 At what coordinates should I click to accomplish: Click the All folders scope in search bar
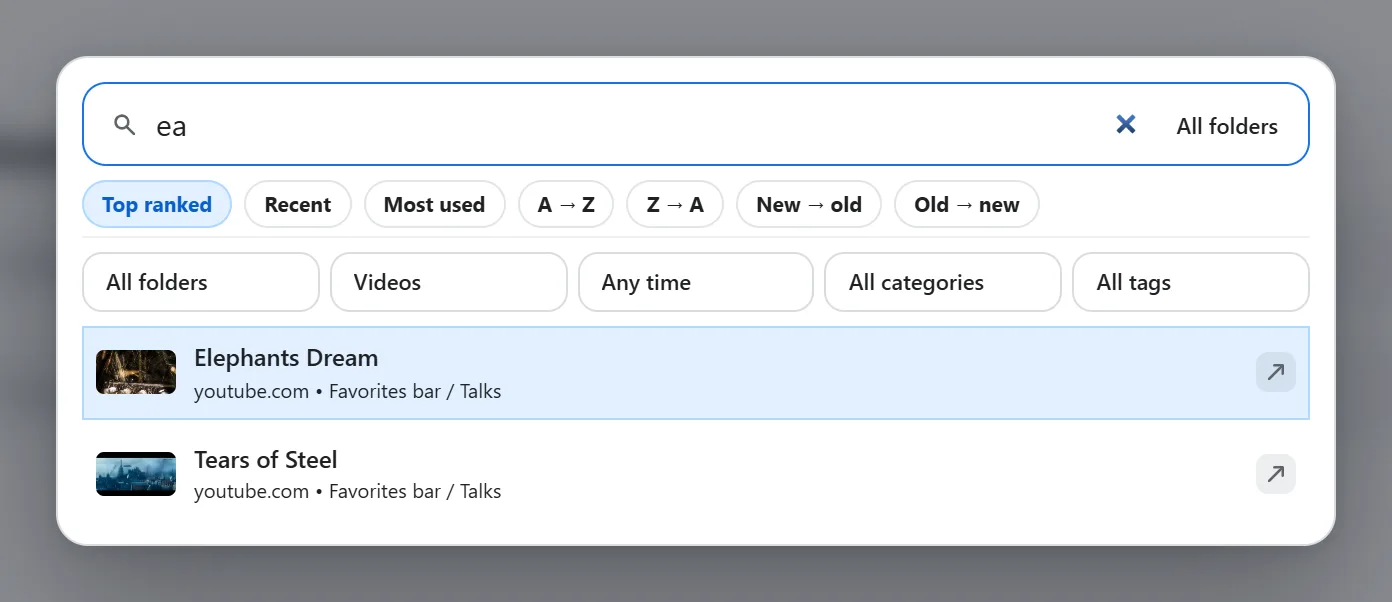click(x=1227, y=126)
